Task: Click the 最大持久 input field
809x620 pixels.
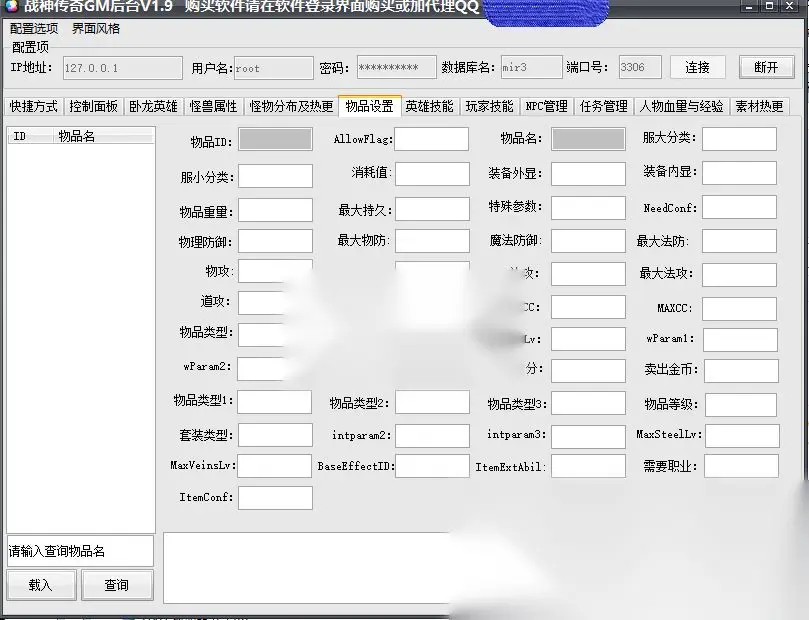Action: tap(432, 209)
